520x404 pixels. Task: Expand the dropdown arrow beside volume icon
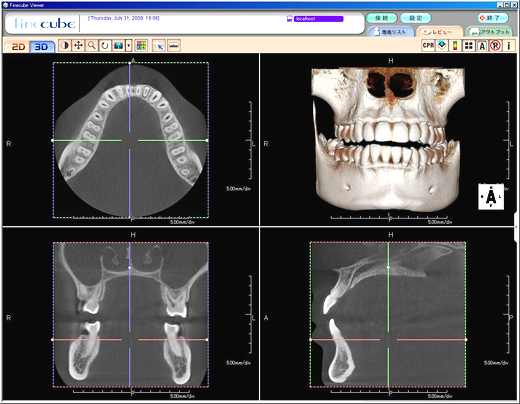pyautogui.click(x=129, y=45)
